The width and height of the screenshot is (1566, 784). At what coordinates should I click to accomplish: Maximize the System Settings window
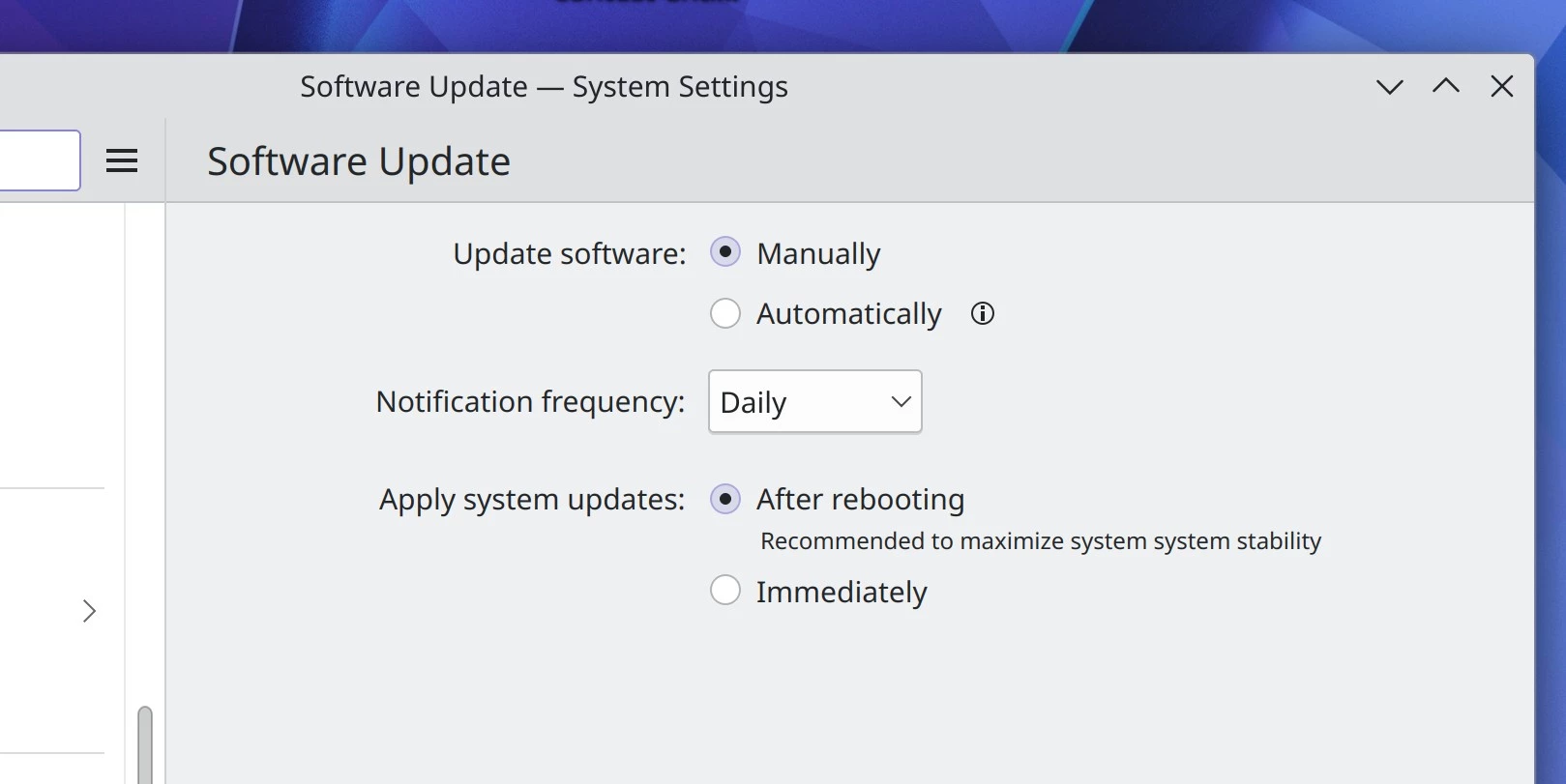[1446, 86]
